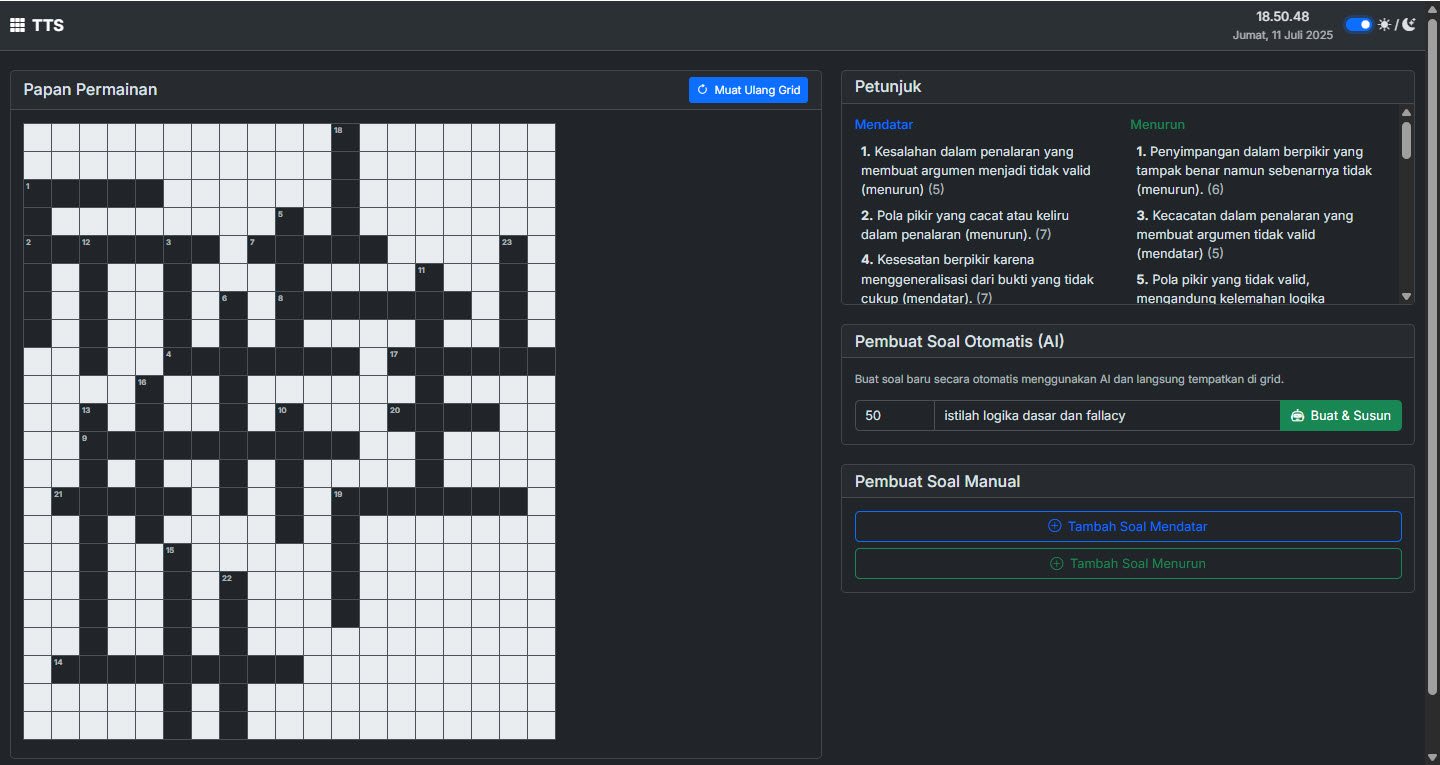Select the crossword cell numbered 2

click(x=37, y=249)
